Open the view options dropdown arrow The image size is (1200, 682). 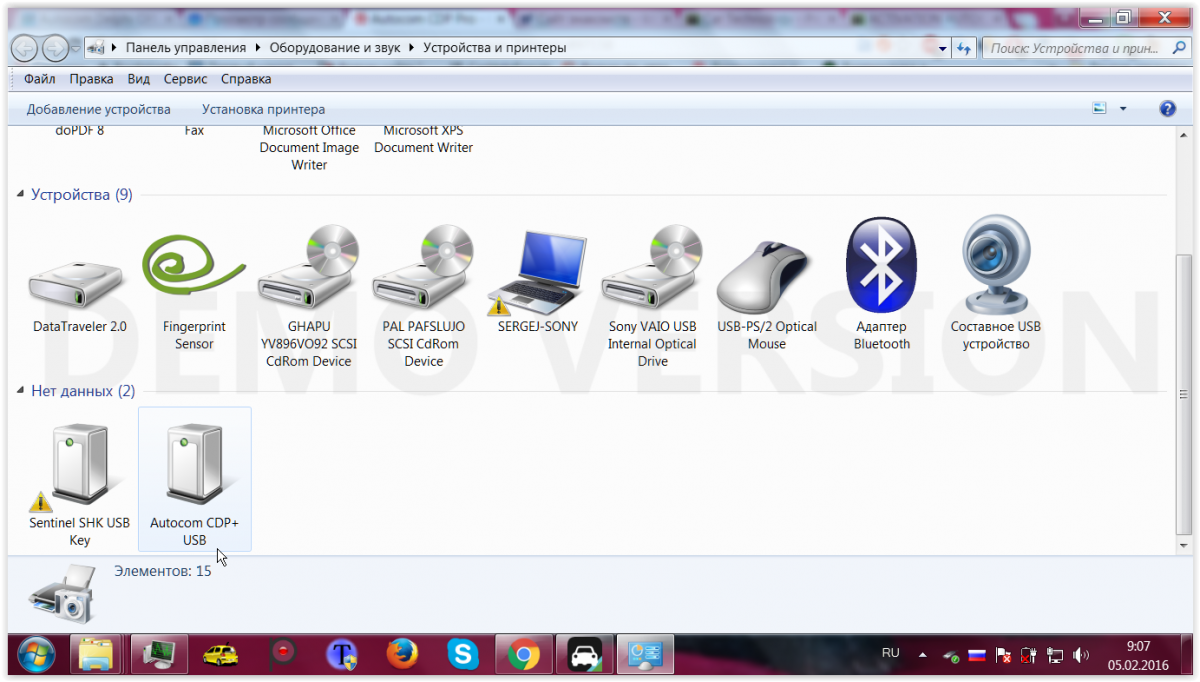1123,109
